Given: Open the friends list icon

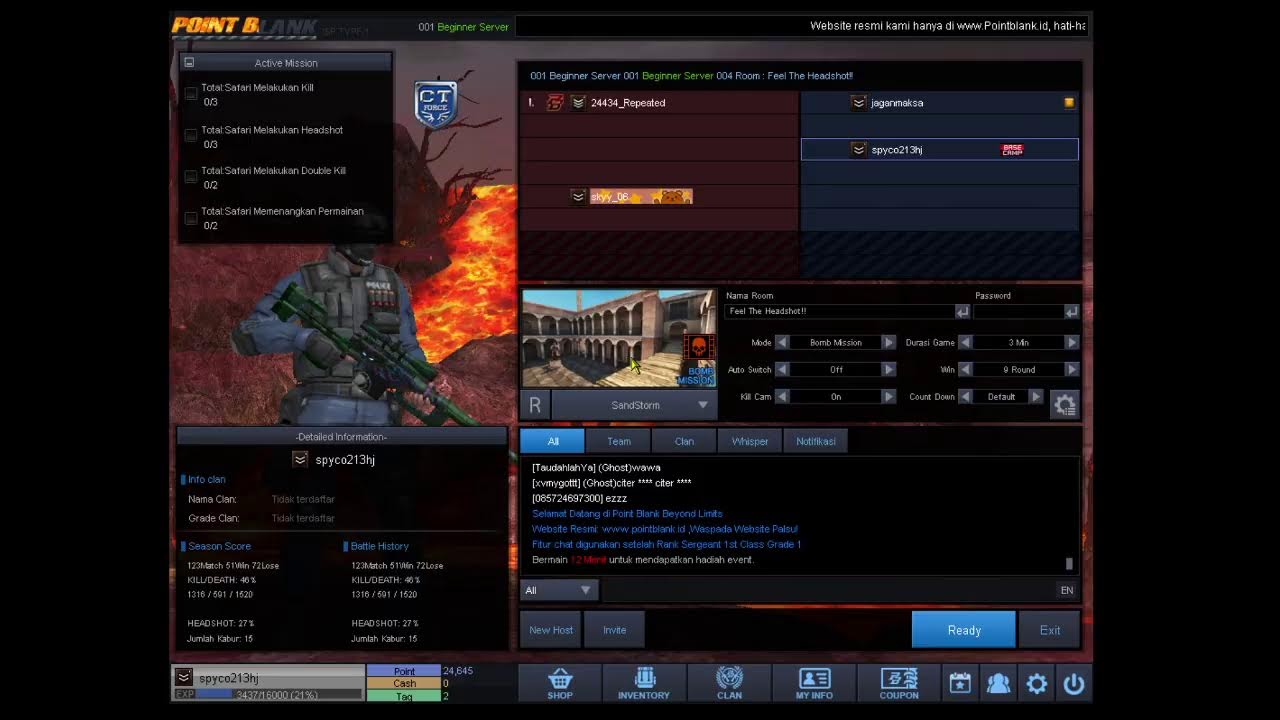Looking at the screenshot, I should pyautogui.click(x=998, y=684).
